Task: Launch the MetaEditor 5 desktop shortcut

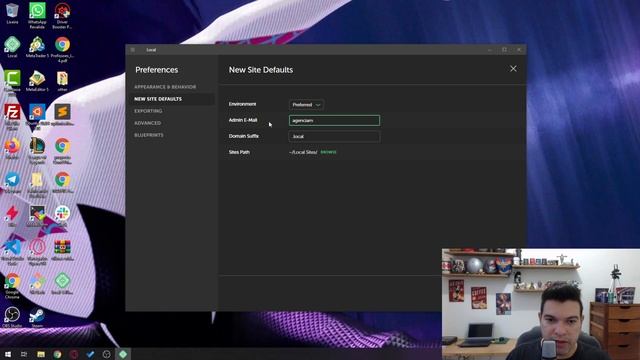Action: coord(37,81)
